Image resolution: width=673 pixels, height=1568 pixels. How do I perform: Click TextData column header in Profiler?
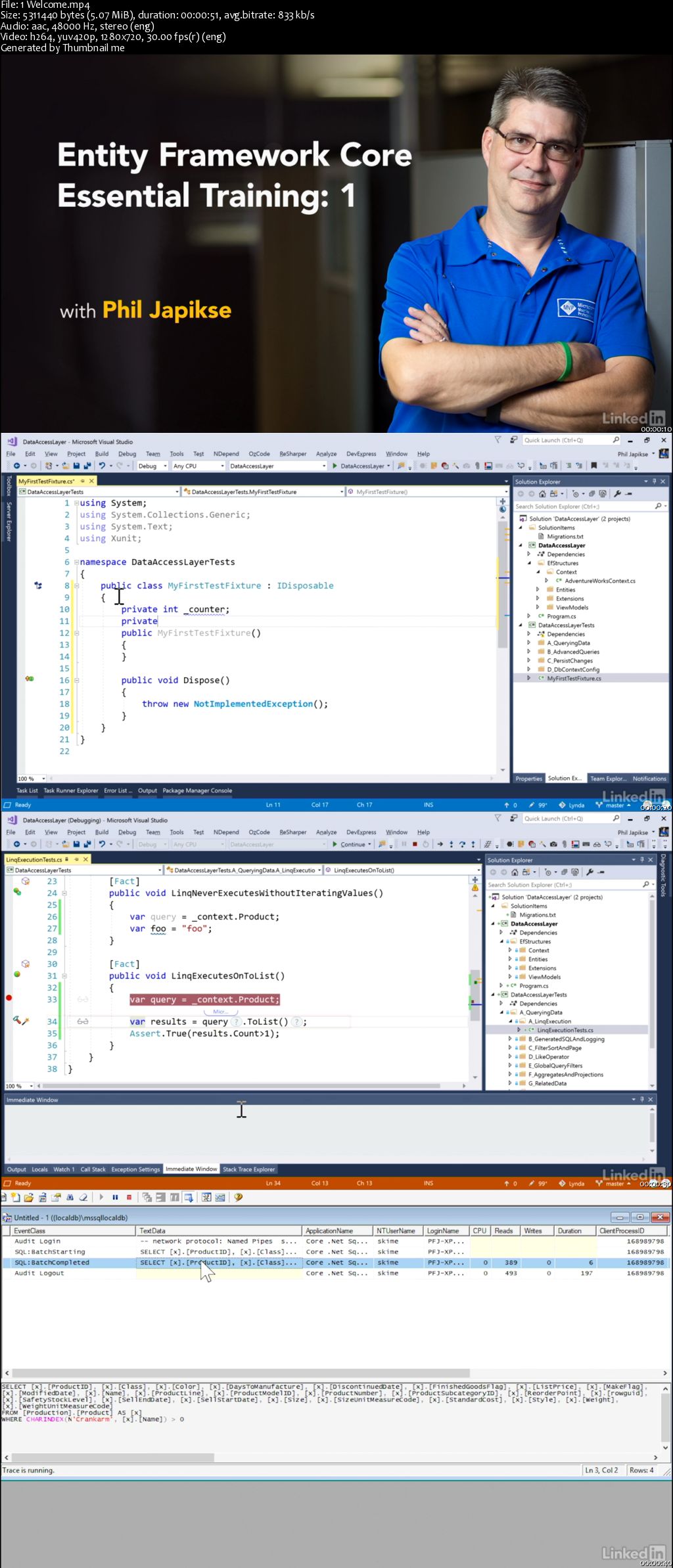click(x=220, y=1230)
